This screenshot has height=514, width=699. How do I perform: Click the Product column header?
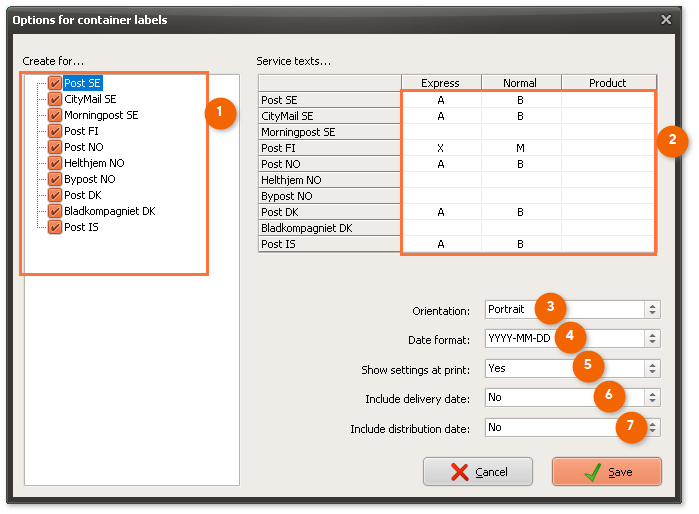[609, 83]
